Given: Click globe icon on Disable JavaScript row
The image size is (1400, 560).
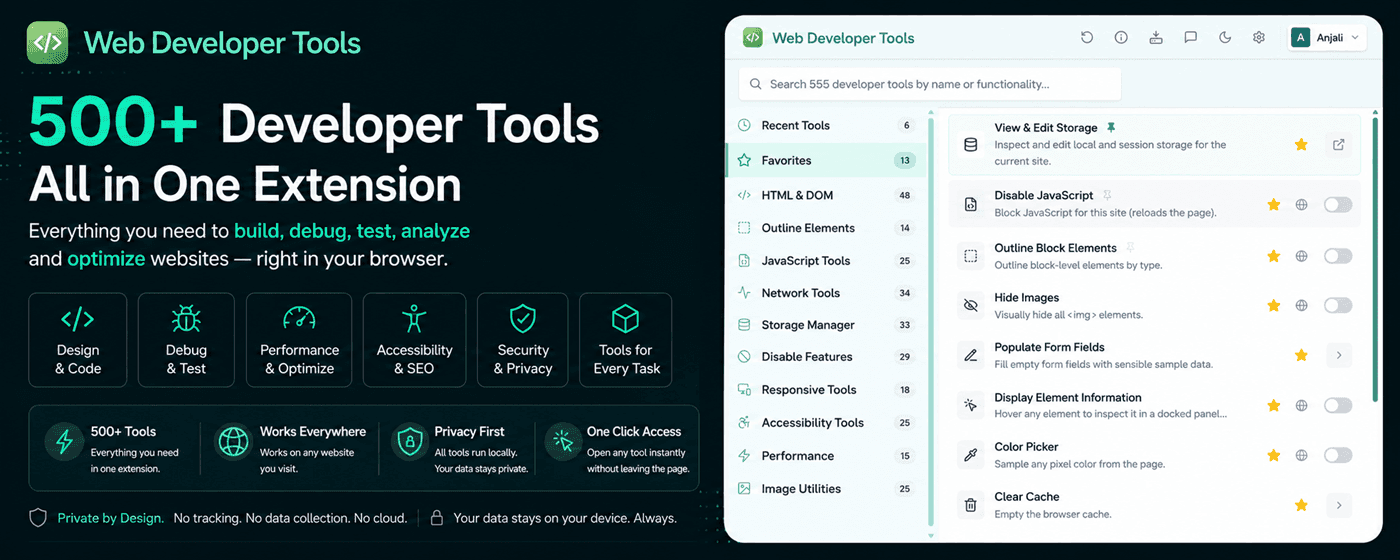Looking at the screenshot, I should pyautogui.click(x=1302, y=205).
